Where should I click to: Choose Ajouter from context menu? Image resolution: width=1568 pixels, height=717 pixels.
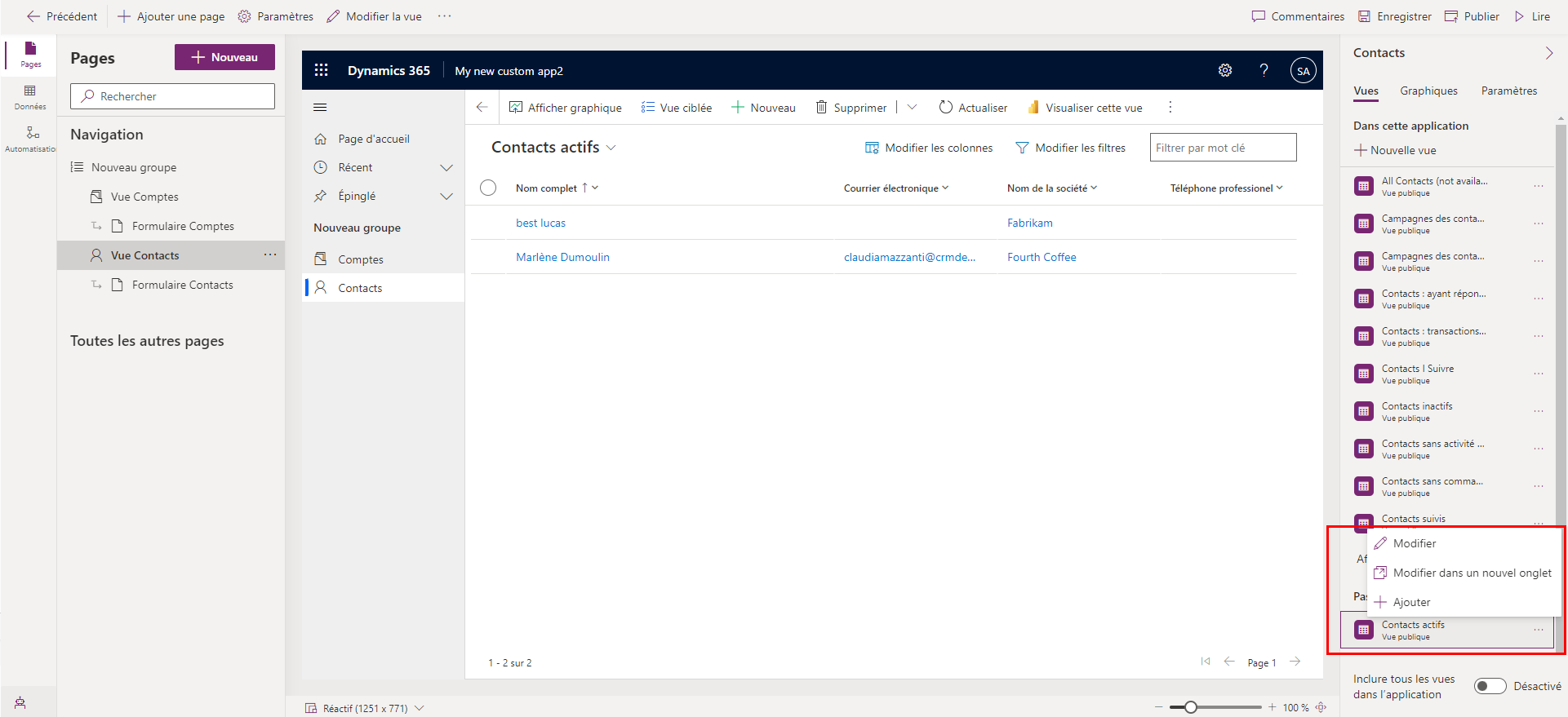coord(1464,602)
